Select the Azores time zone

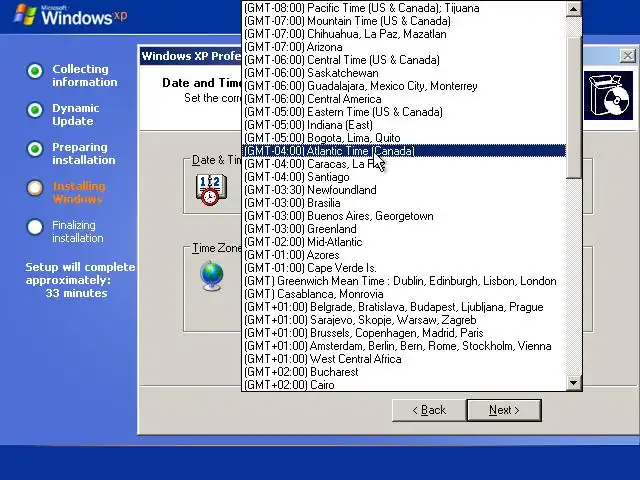404,255
